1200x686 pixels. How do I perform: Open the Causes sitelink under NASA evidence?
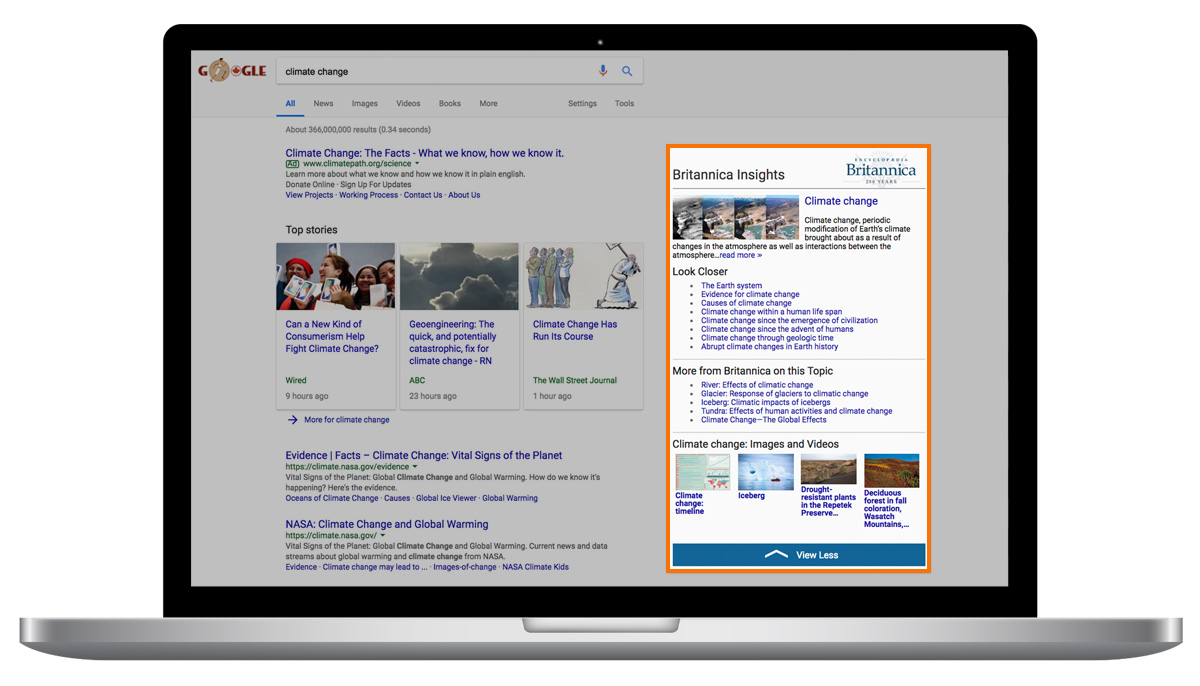tap(397, 498)
